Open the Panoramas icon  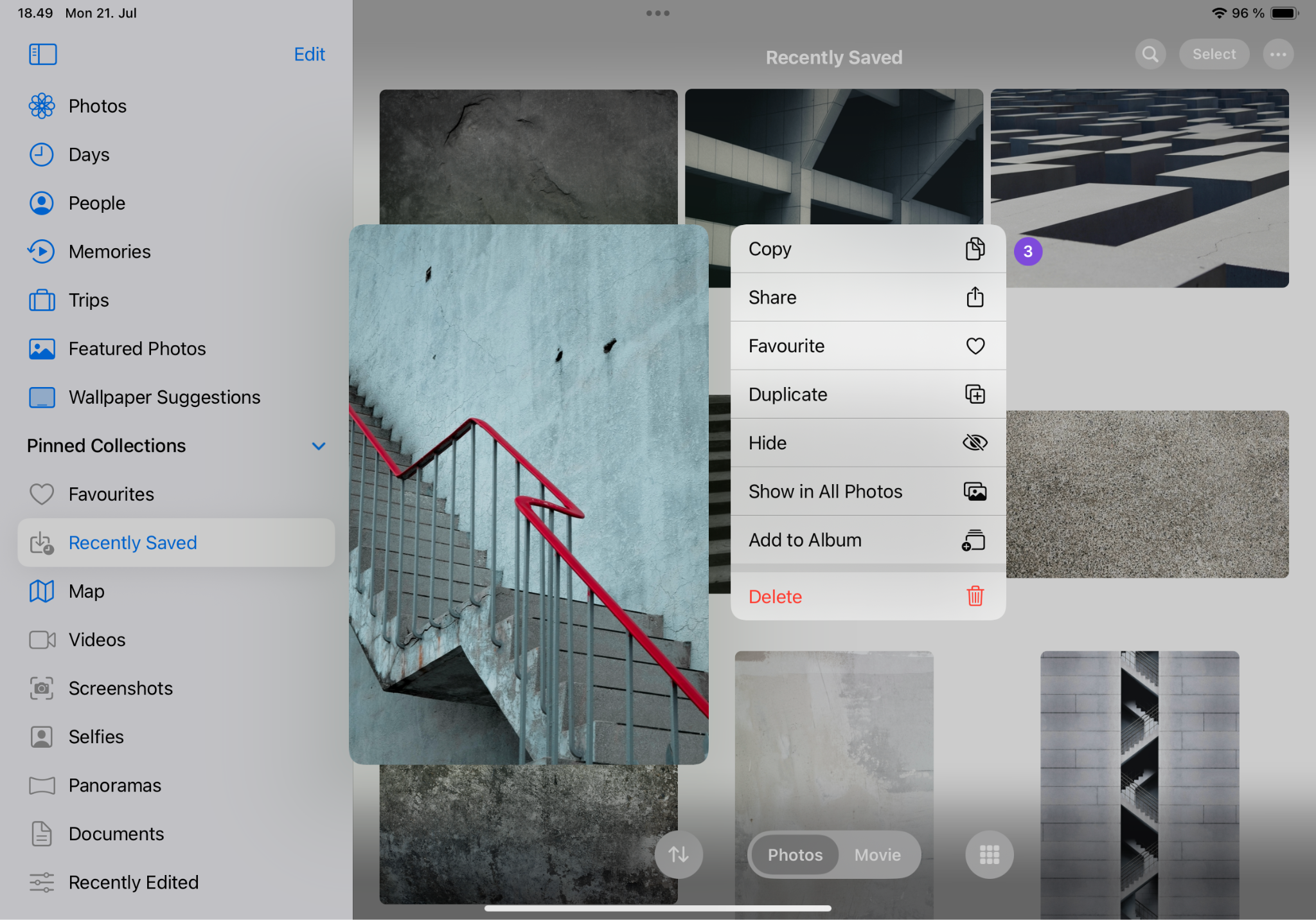(x=42, y=786)
